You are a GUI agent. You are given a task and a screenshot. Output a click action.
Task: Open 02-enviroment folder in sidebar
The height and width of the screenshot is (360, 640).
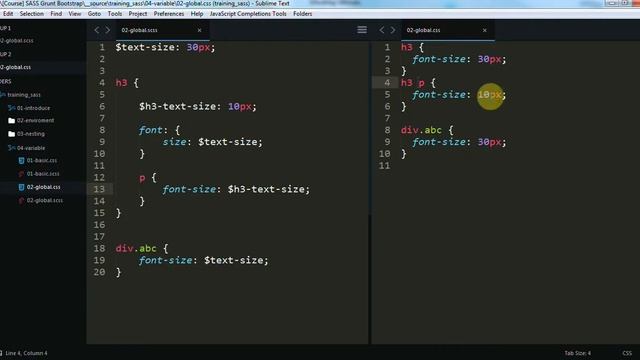pos(36,120)
